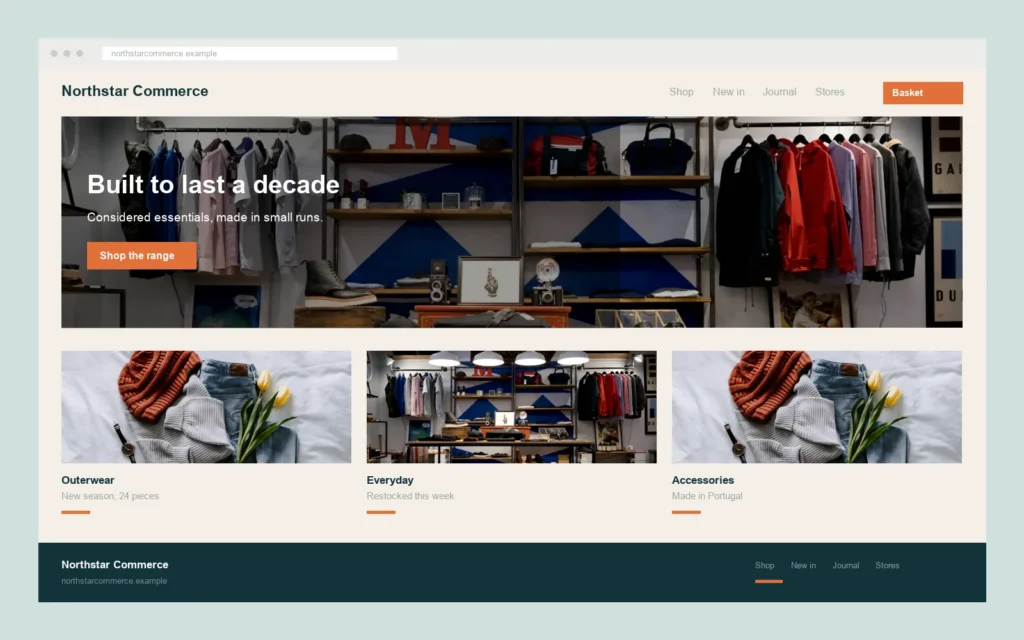Image resolution: width=1024 pixels, height=640 pixels.
Task: Click the "New season, 24 pieces" text
Action: coord(110,496)
